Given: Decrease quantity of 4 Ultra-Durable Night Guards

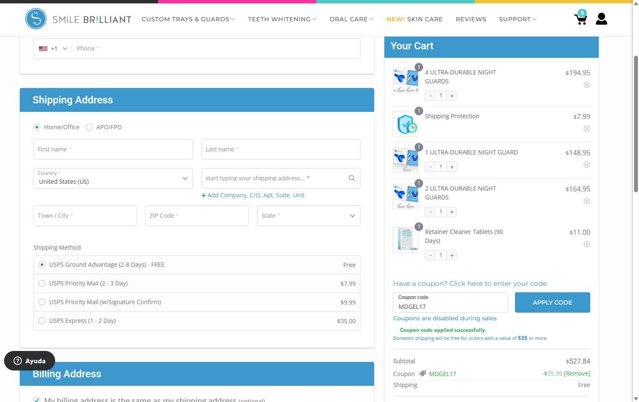Looking at the screenshot, I should 430,96.
